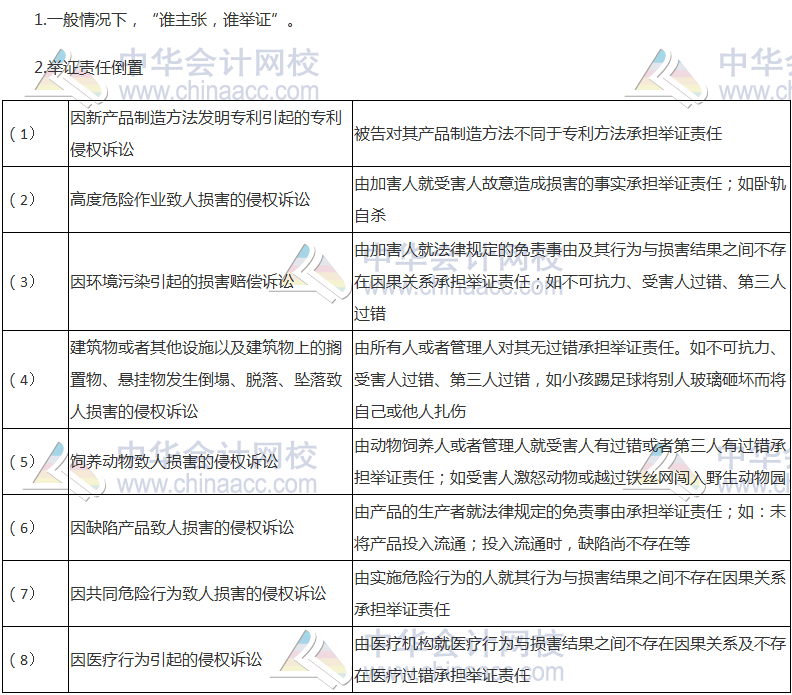Click the 因共同危险行为致人损害 lawsuit cell
792x695 pixels.
[198, 593]
